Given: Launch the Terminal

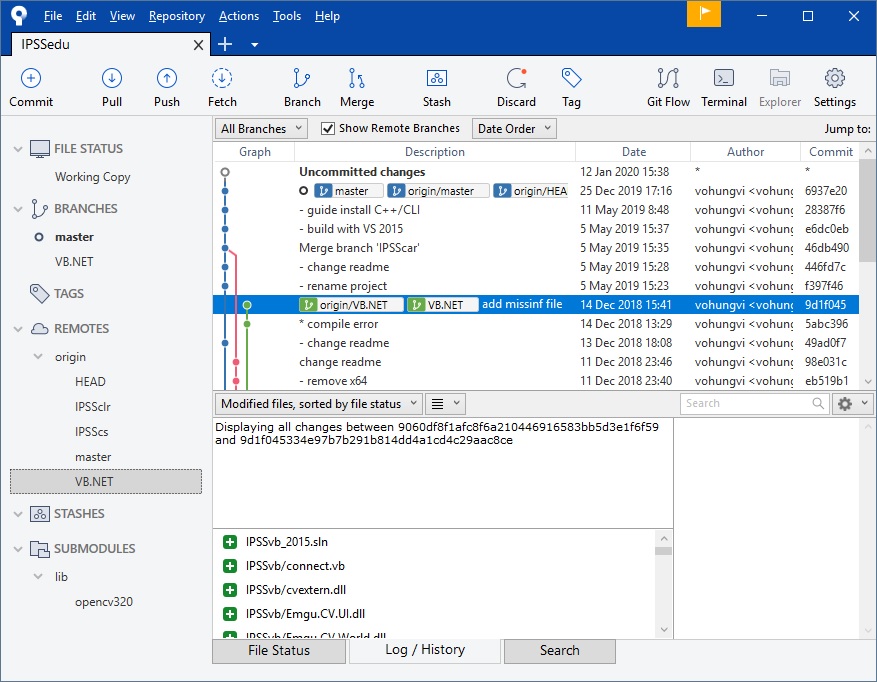Looking at the screenshot, I should coord(724,78).
